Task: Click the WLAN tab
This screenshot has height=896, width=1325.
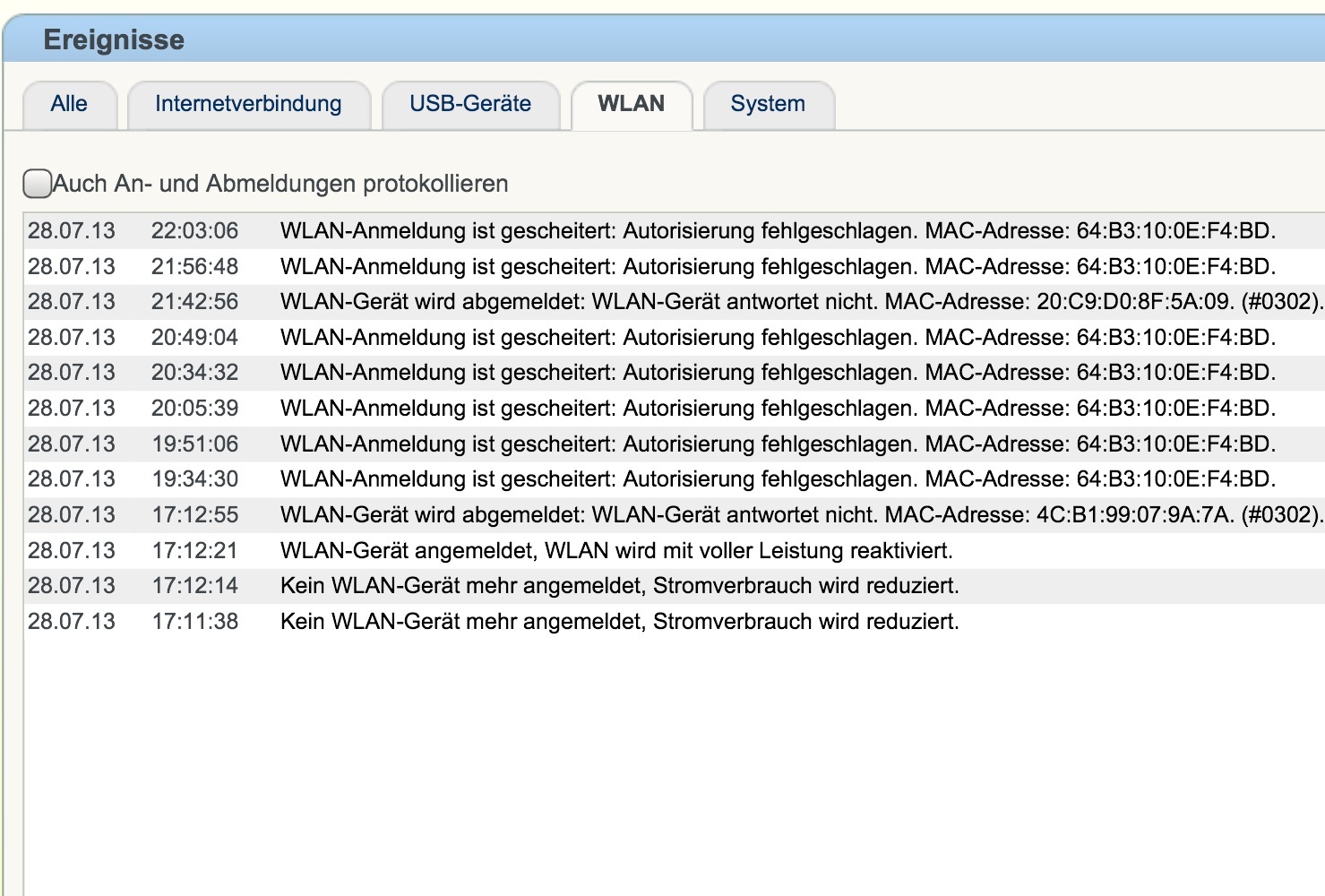Action: point(632,104)
